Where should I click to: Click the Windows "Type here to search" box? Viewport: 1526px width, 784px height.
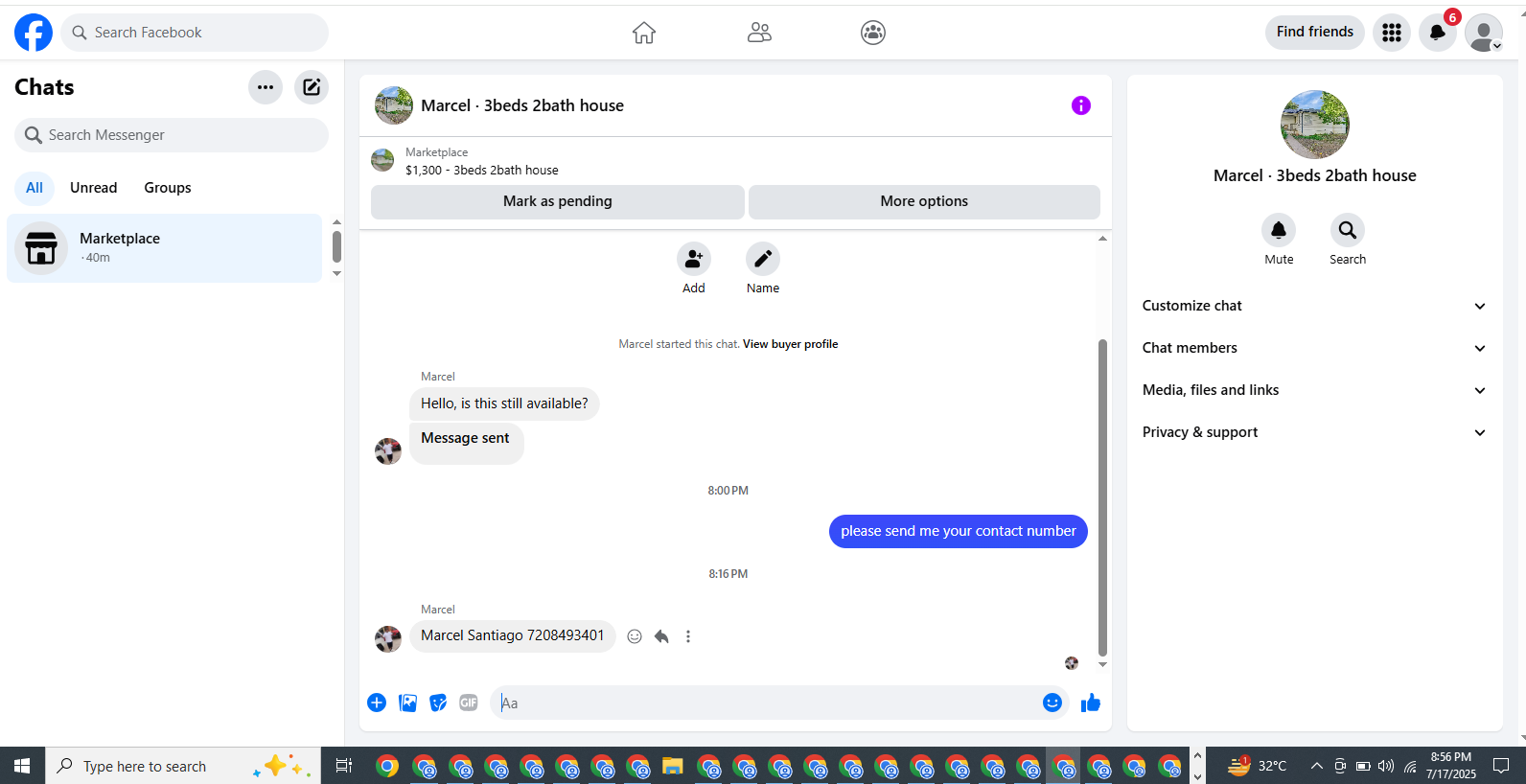[x=183, y=766]
